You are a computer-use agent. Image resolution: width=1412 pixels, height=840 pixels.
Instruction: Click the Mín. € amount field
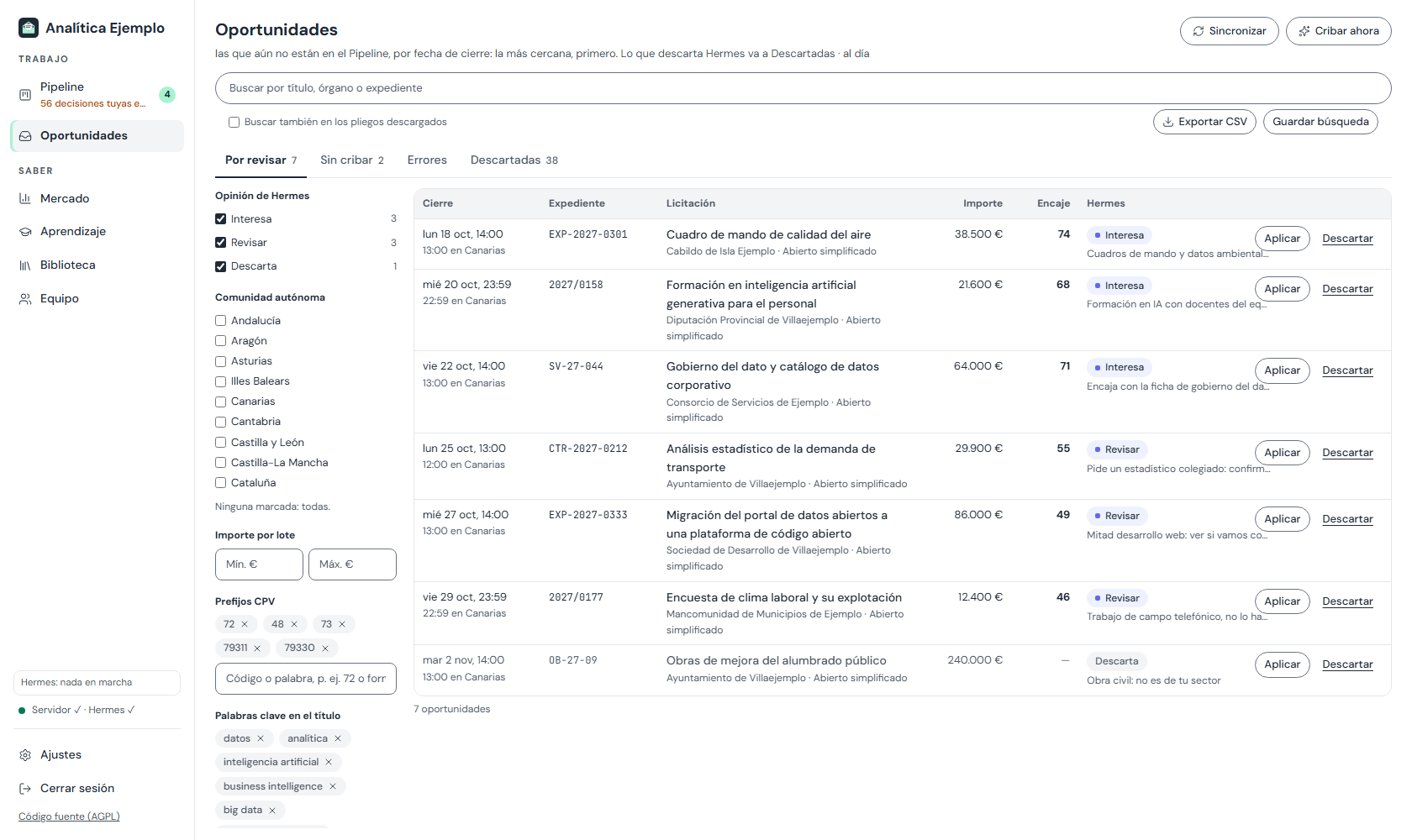[x=259, y=564]
